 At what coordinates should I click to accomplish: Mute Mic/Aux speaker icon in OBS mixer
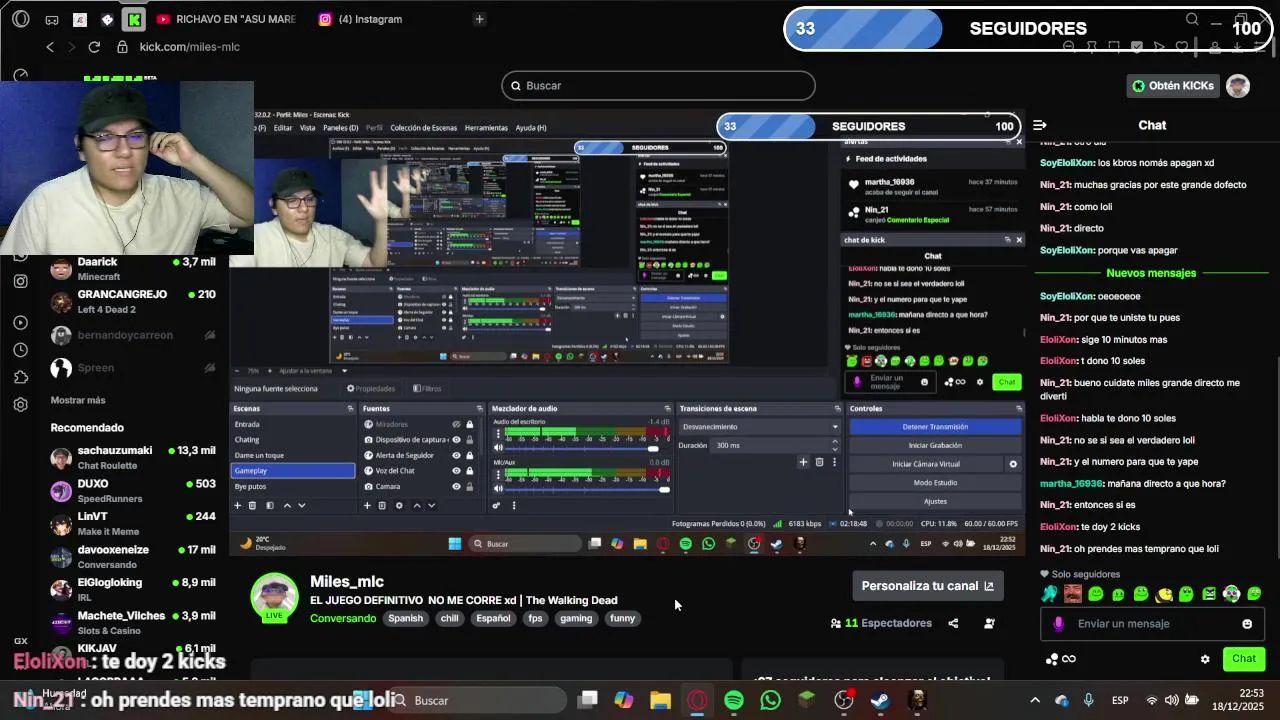pos(498,489)
